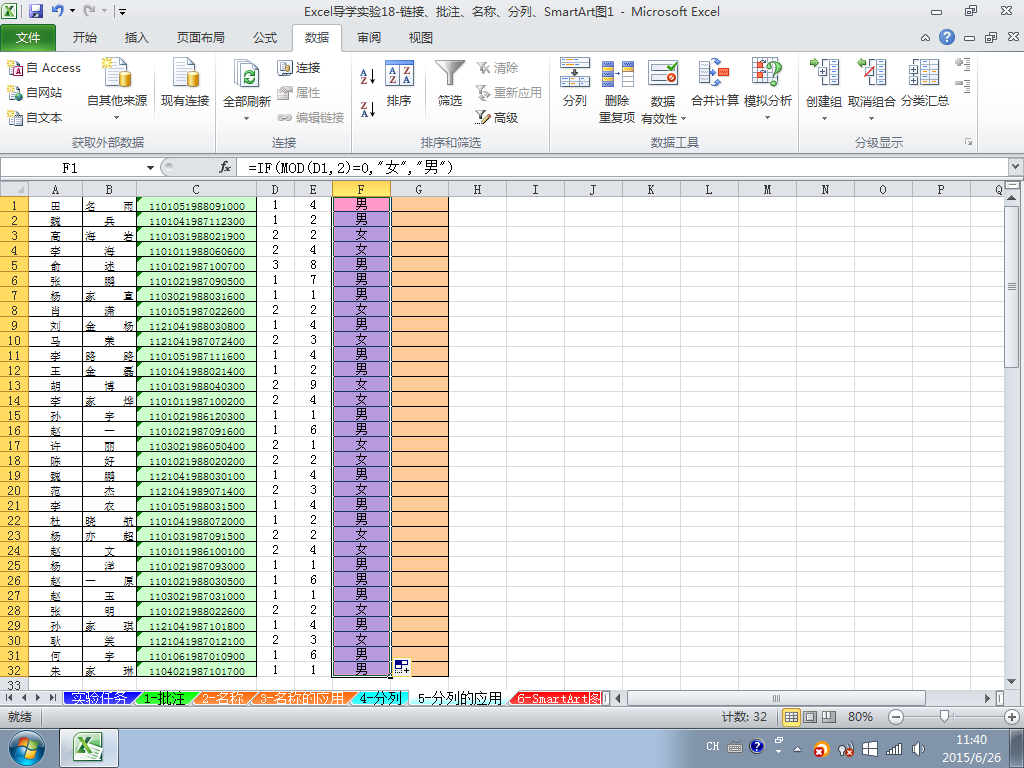The width and height of the screenshot is (1024, 768).
Task: Open the File (文件) tab
Action: (28, 38)
